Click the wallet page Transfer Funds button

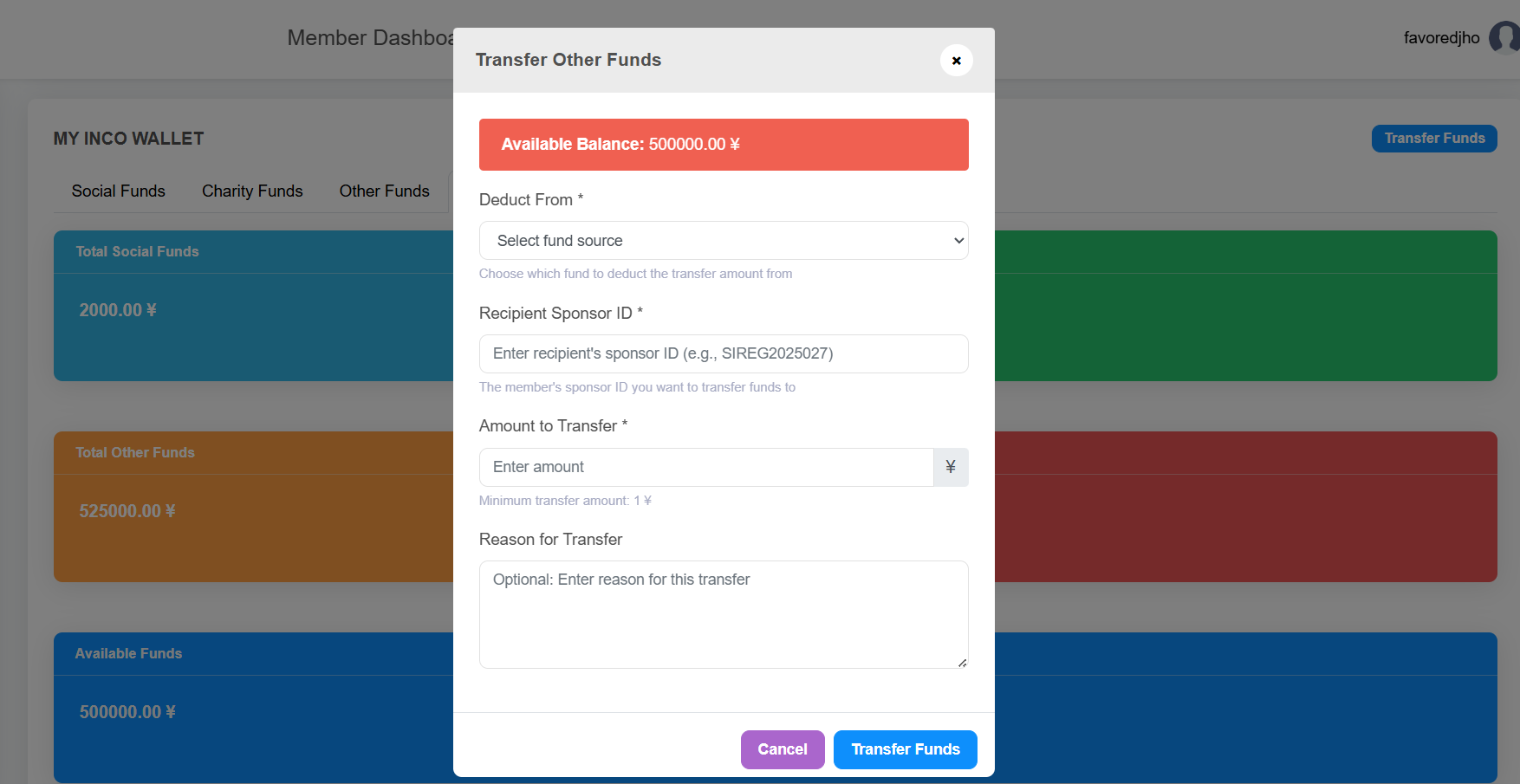[x=1434, y=139]
